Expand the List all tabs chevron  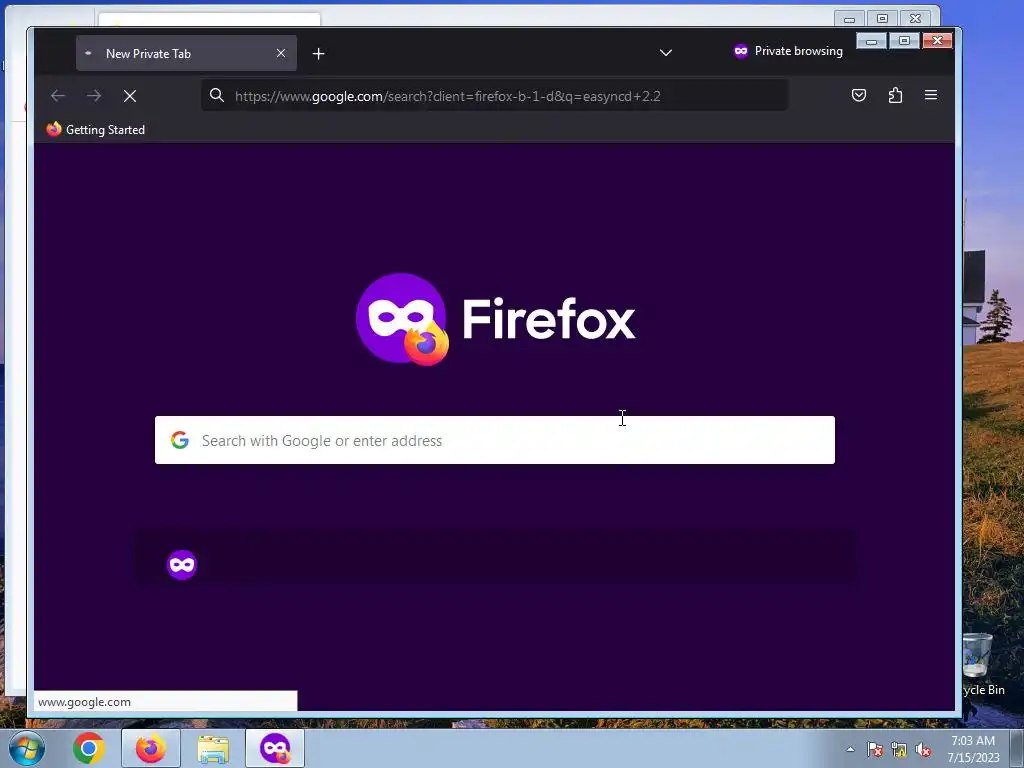pos(665,53)
